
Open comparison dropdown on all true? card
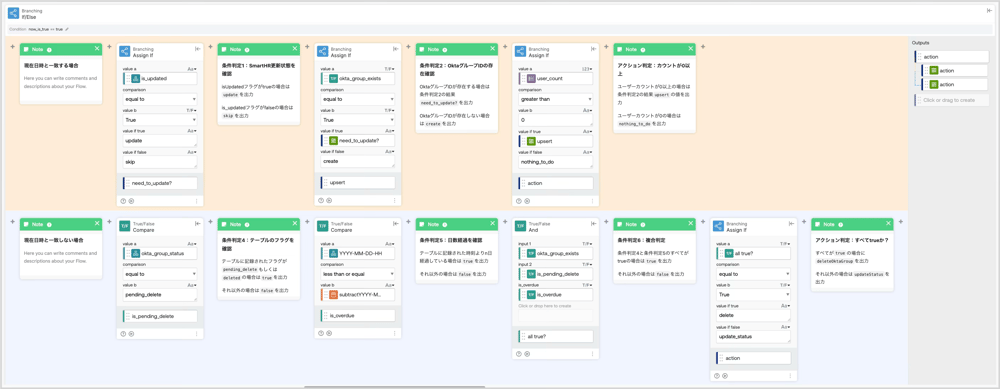tap(753, 274)
